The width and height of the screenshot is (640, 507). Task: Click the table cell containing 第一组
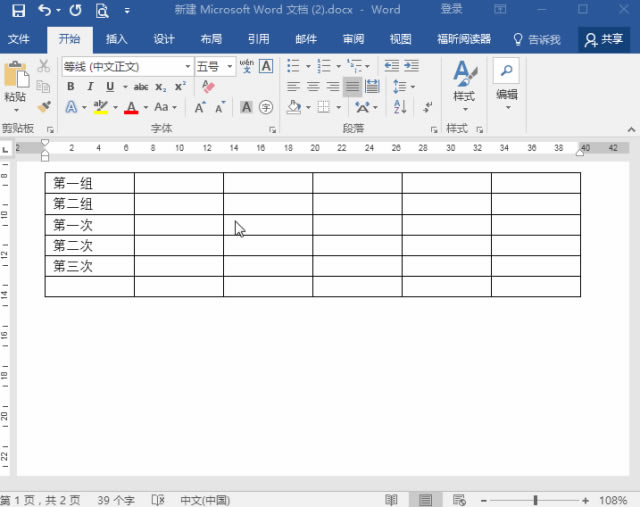89,183
